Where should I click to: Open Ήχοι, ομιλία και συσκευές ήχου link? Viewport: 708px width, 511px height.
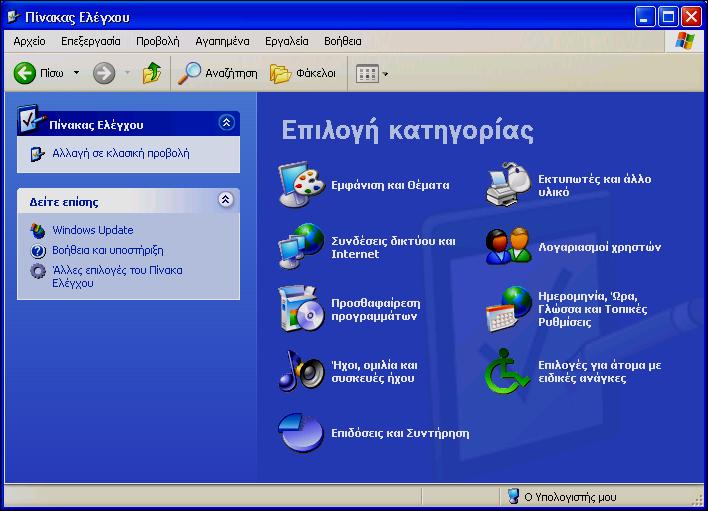coord(374,372)
